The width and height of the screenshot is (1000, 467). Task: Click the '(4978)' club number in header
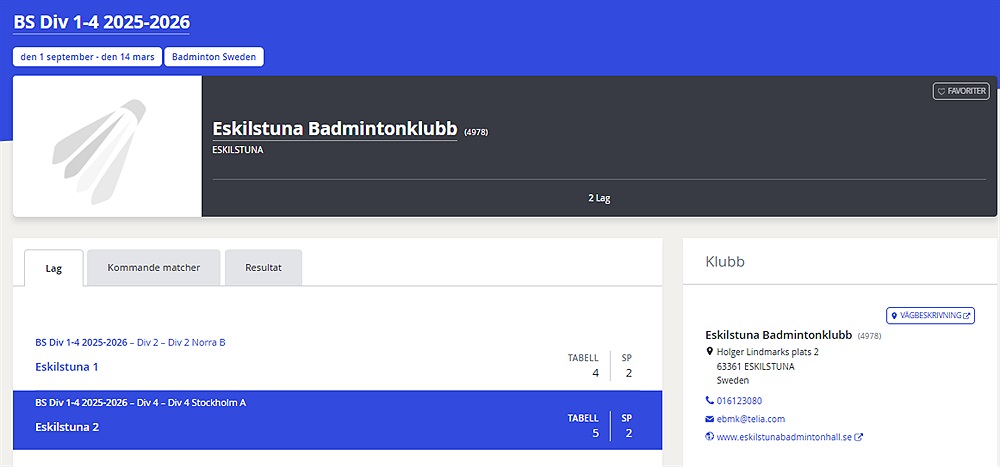pos(476,132)
